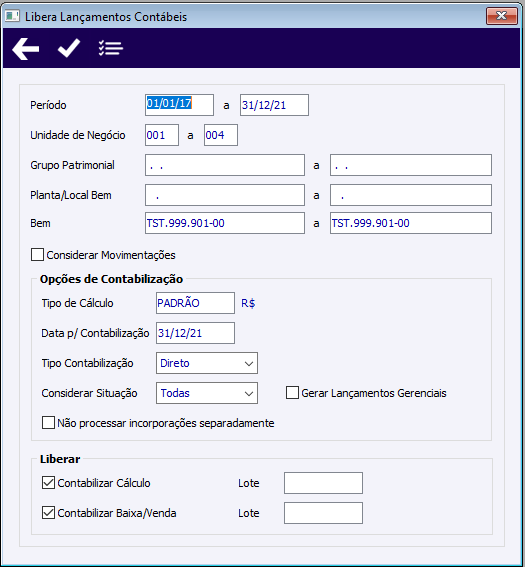
Task: Uncheck Contabilizar Baixa/Venda checkbox
Action: (x=48, y=513)
